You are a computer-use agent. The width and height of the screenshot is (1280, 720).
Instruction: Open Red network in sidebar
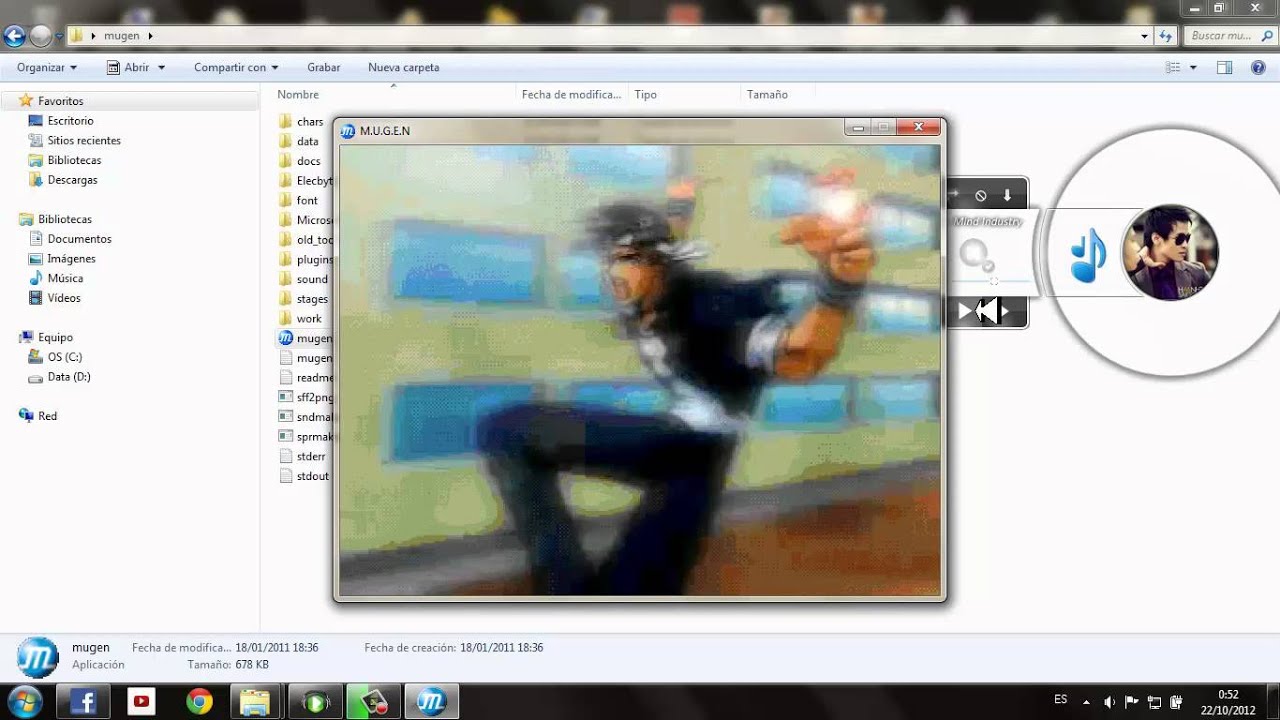pyautogui.click(x=47, y=416)
